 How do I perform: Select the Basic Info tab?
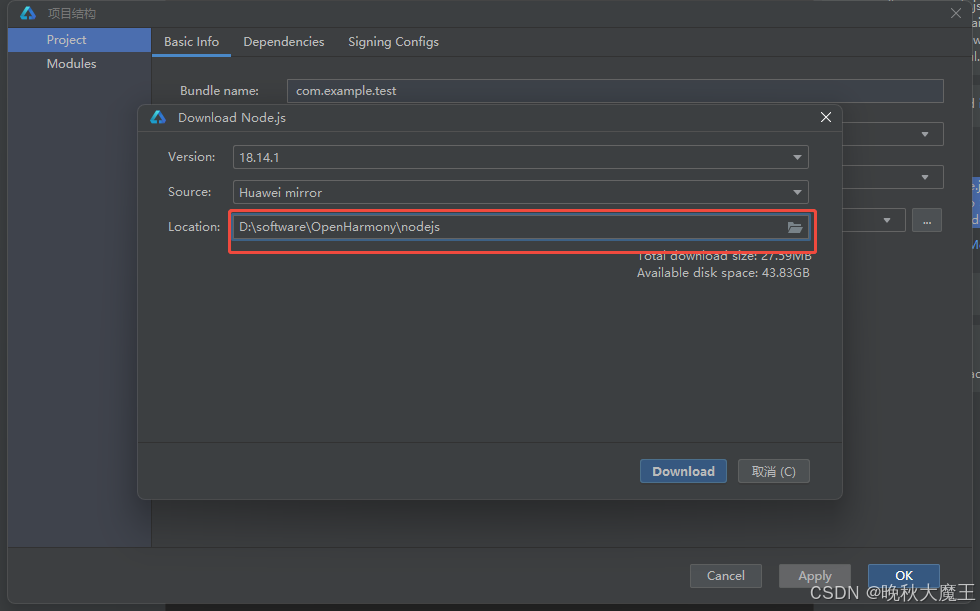point(191,42)
